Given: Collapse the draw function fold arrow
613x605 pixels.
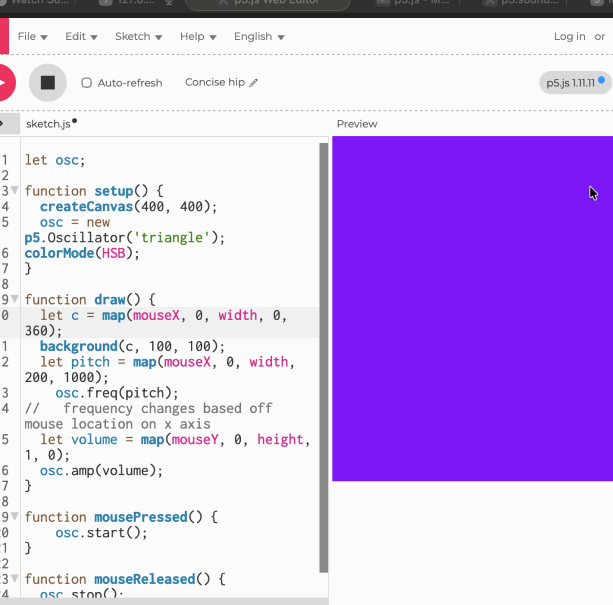Looking at the screenshot, I should tap(14, 299).
